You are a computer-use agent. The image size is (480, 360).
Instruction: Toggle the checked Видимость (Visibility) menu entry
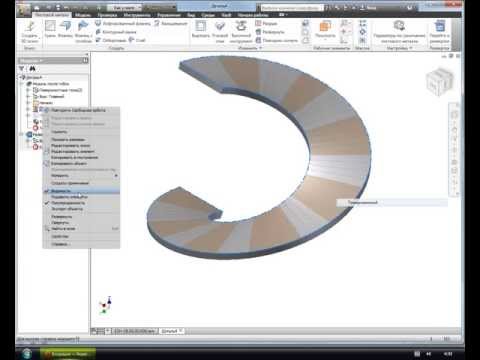[x=81, y=191]
